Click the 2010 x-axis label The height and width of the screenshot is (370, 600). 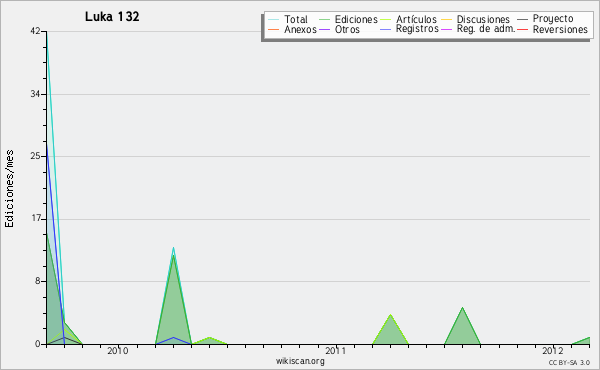pyautogui.click(x=117, y=351)
